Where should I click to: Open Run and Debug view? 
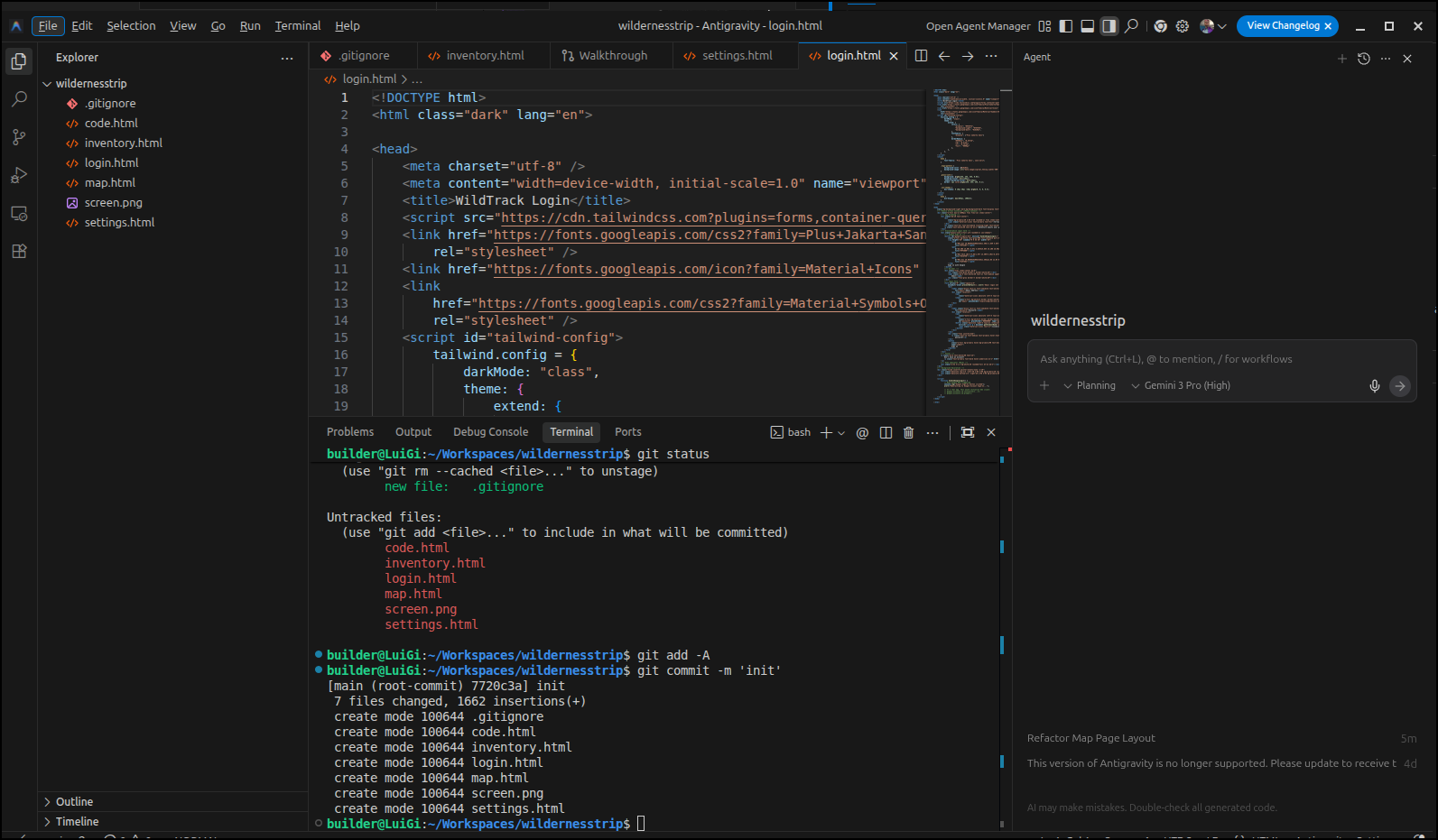pyautogui.click(x=19, y=175)
